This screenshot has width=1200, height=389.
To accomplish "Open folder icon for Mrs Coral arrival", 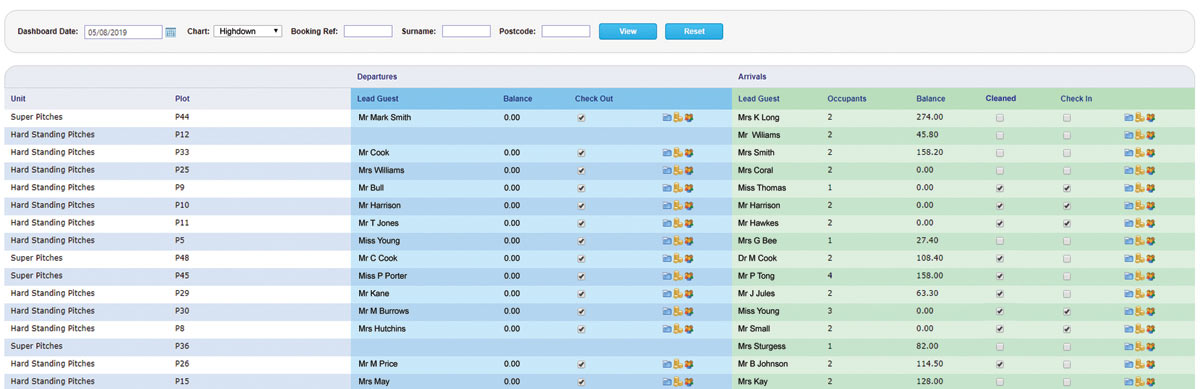I will 1129,171.
